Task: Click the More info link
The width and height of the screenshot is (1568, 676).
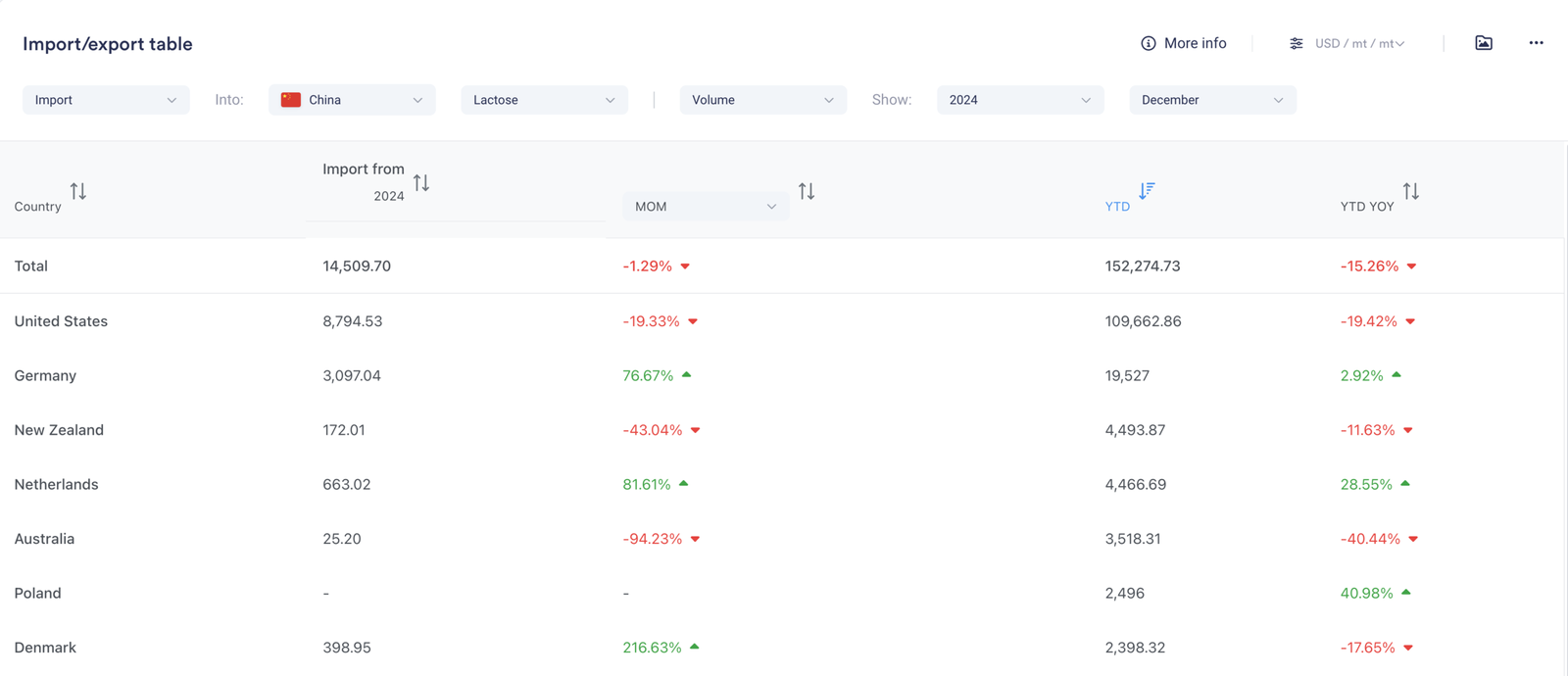Action: pyautogui.click(x=1195, y=43)
